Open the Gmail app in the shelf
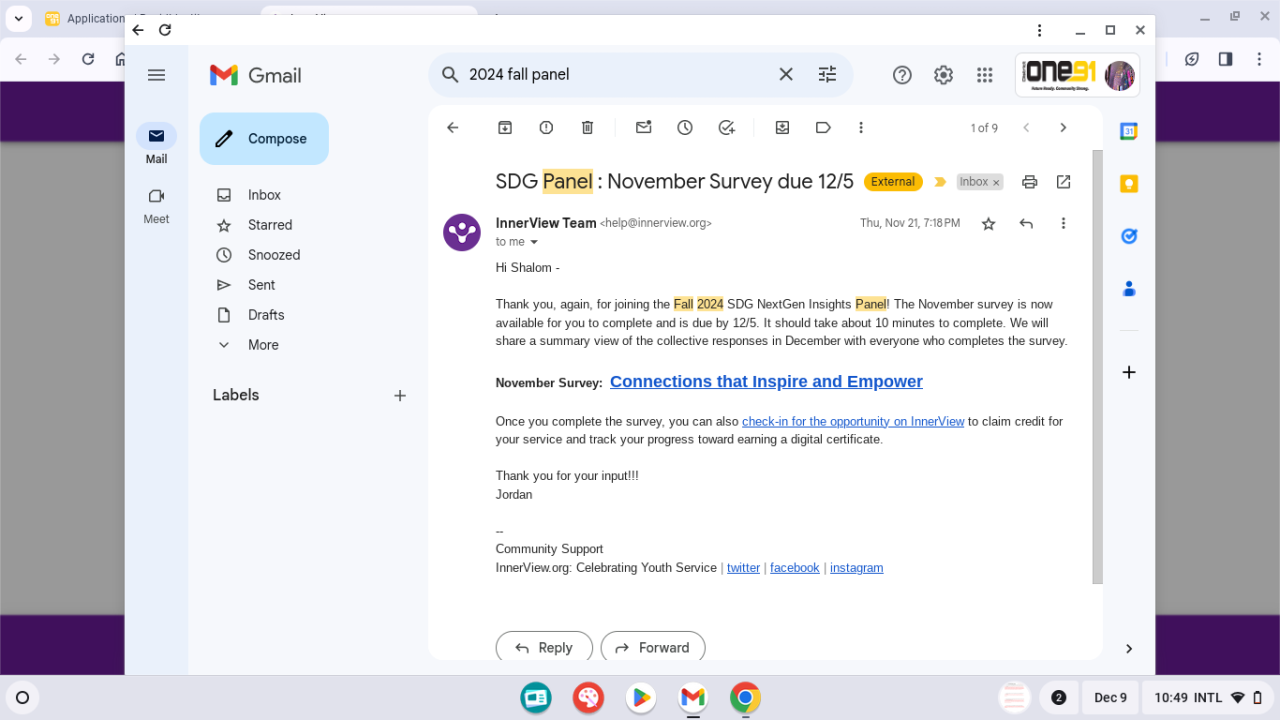 692,698
